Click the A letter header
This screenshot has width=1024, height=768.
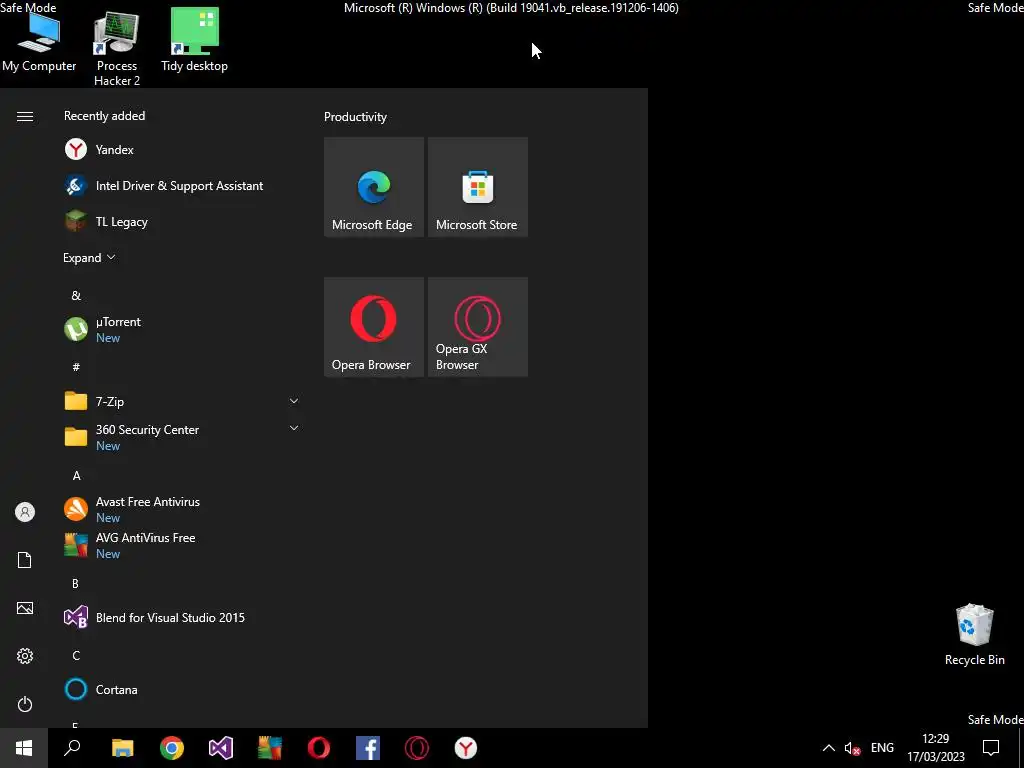point(76,475)
